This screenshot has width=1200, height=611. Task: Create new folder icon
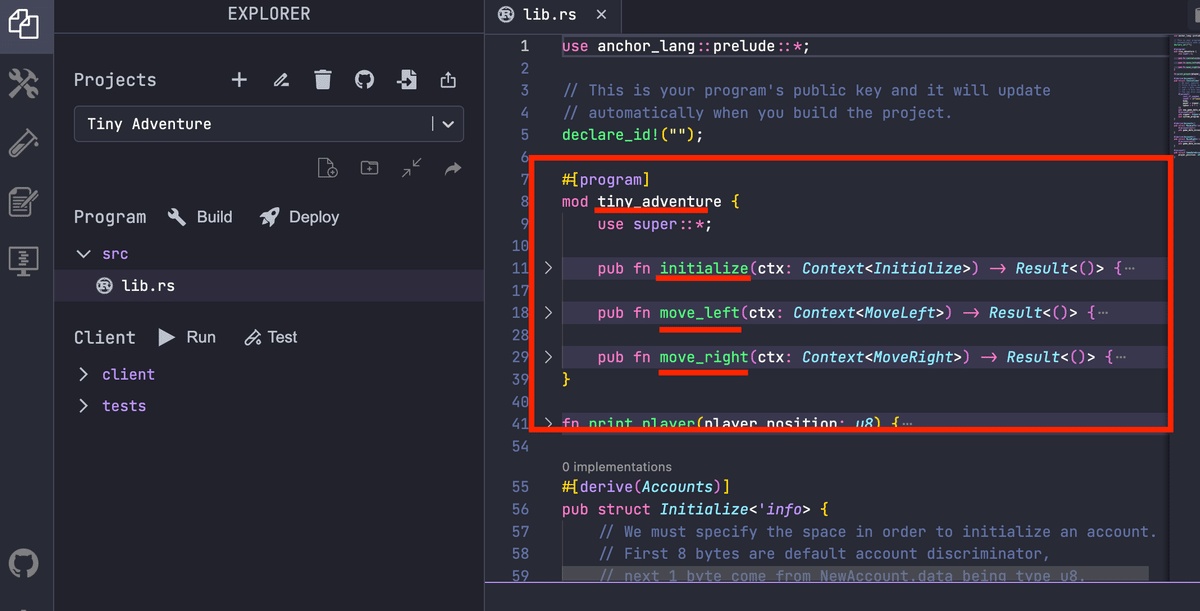[x=369, y=168]
